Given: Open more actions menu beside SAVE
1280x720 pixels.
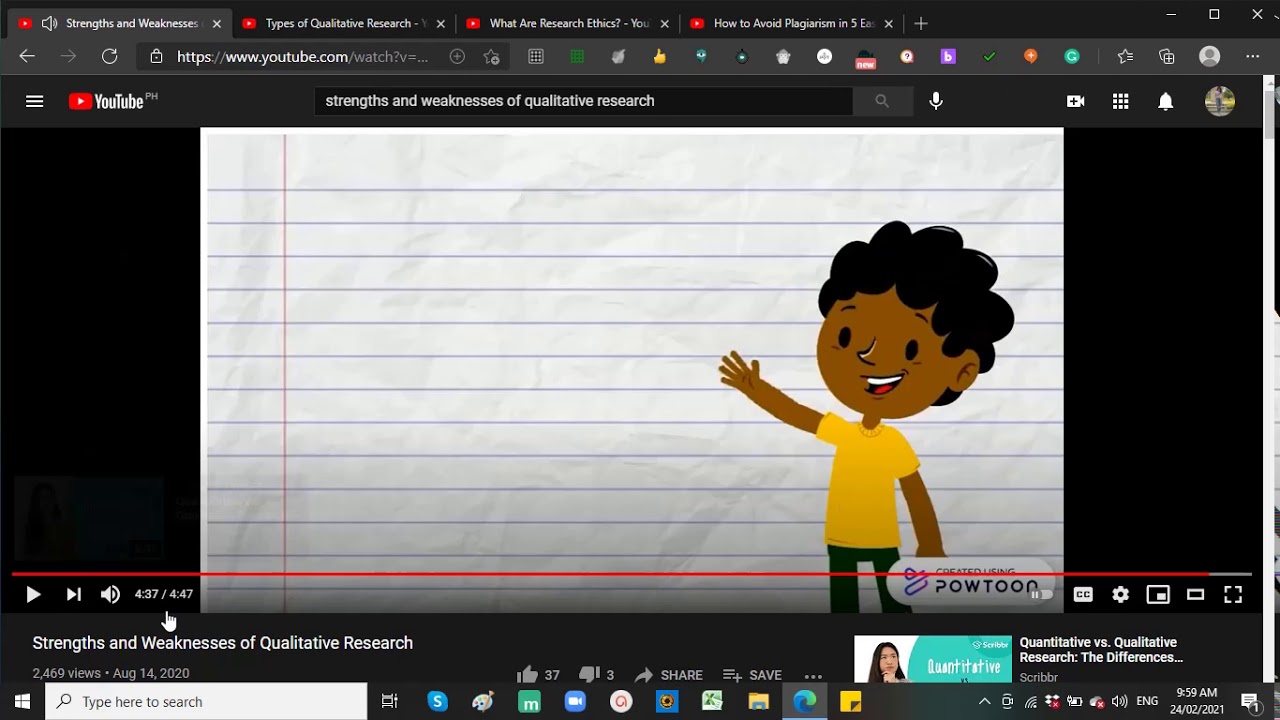Looking at the screenshot, I should pyautogui.click(x=813, y=675).
